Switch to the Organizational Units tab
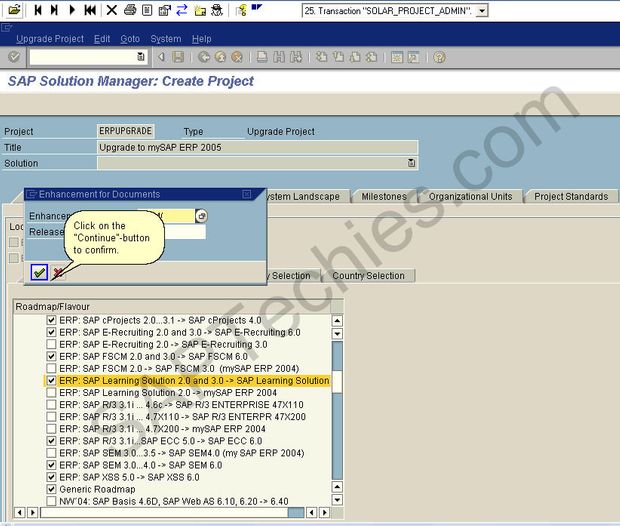This screenshot has width=620, height=526. (x=470, y=197)
